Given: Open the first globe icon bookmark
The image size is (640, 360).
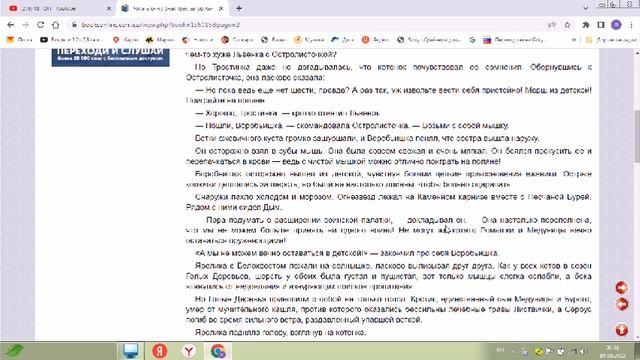Looking at the screenshot, I should [x=273, y=40].
